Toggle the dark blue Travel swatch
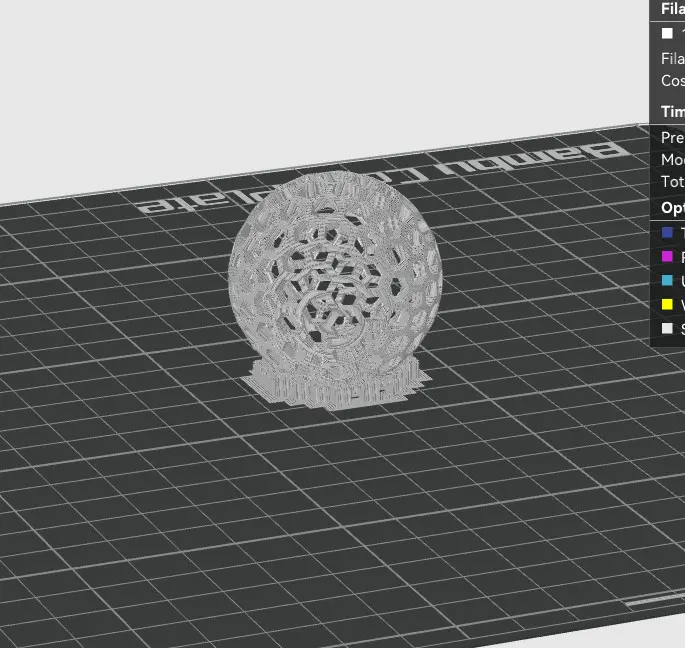The height and width of the screenshot is (648, 685). [667, 232]
